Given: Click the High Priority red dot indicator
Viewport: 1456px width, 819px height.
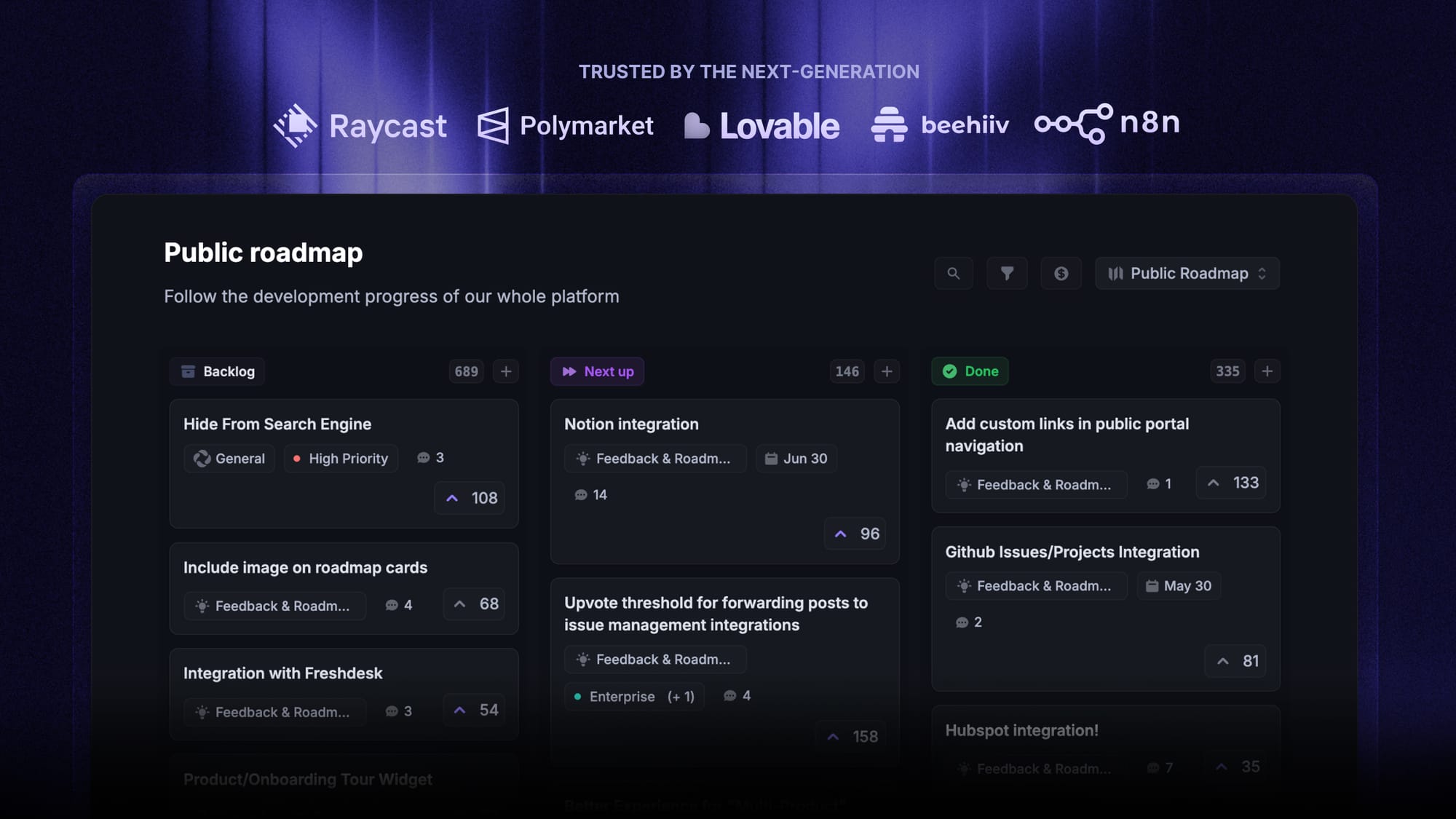Looking at the screenshot, I should click(298, 459).
